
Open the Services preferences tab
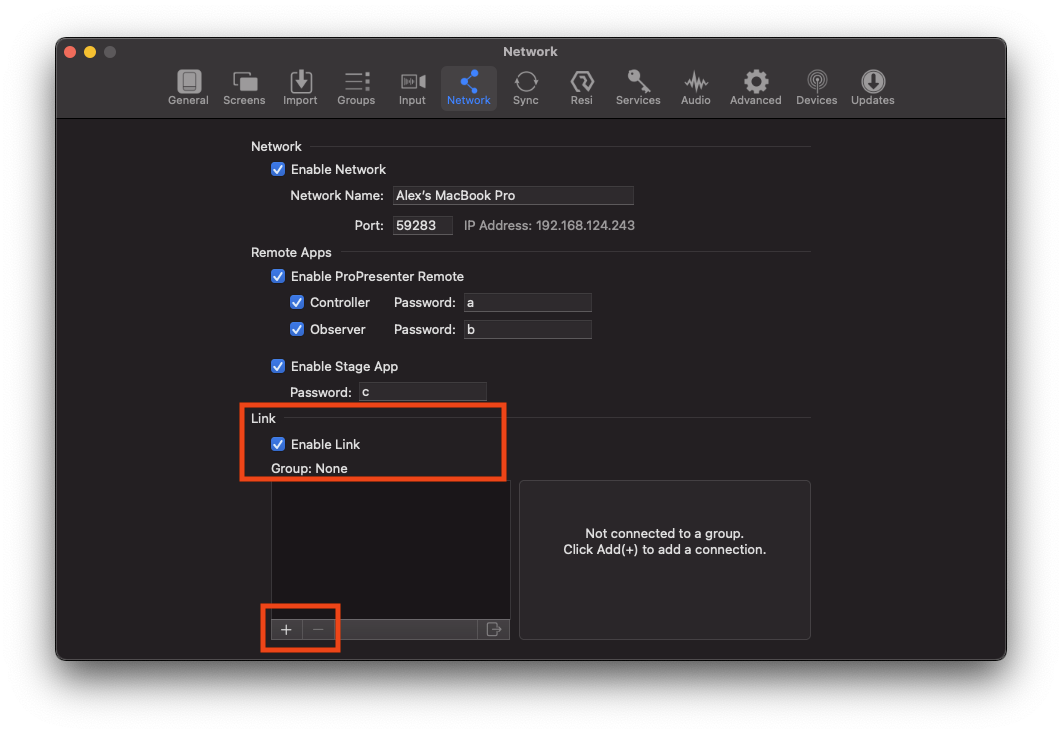coord(638,87)
